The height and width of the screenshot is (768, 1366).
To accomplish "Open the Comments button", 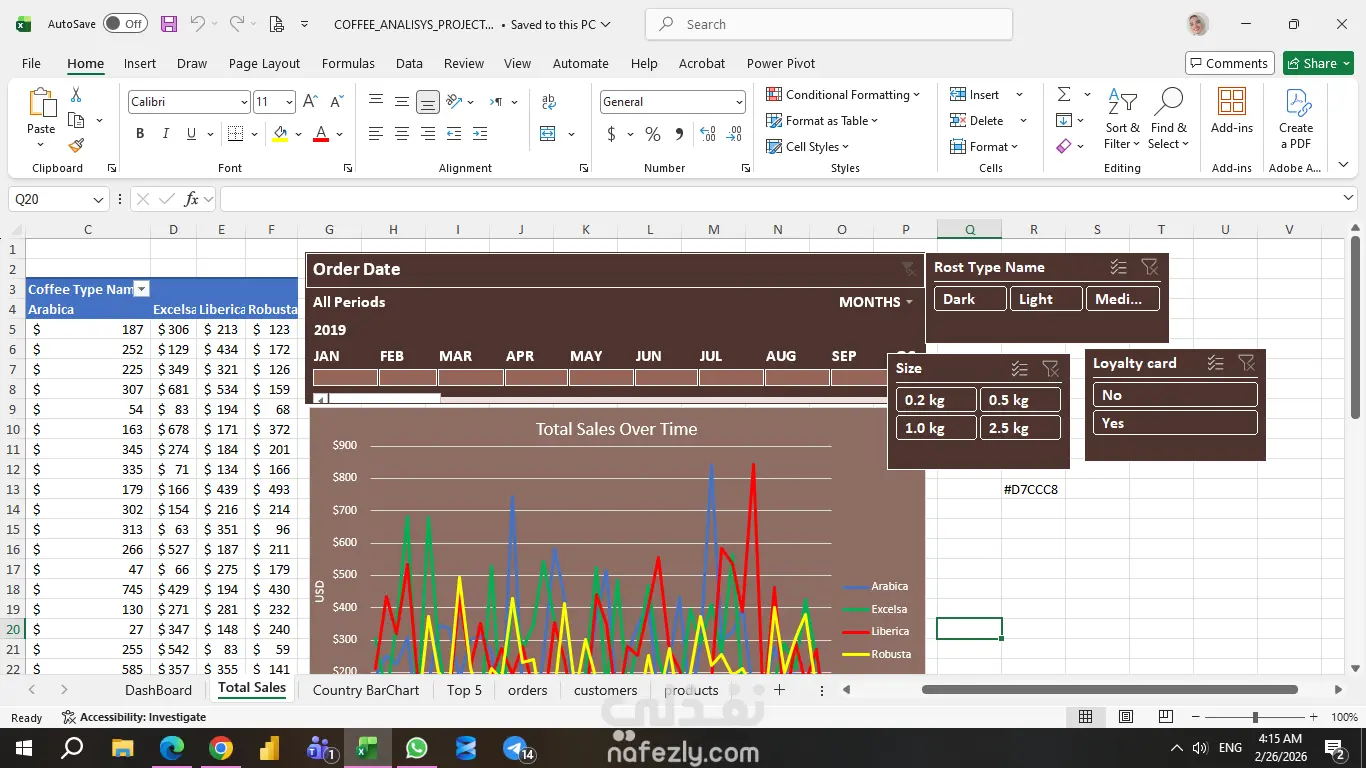I will tap(1229, 63).
